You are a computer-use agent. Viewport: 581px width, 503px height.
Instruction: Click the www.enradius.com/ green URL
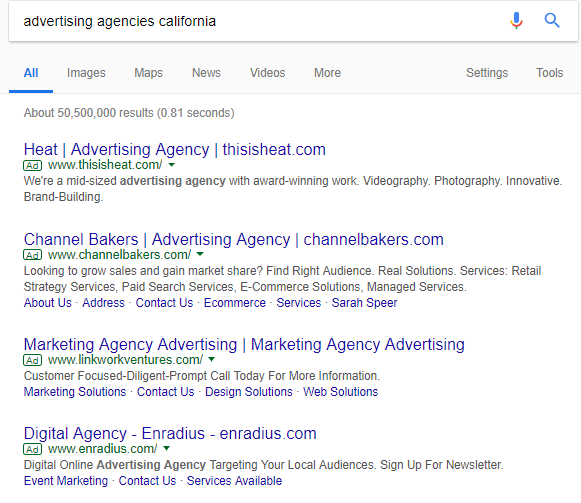click(x=103, y=449)
